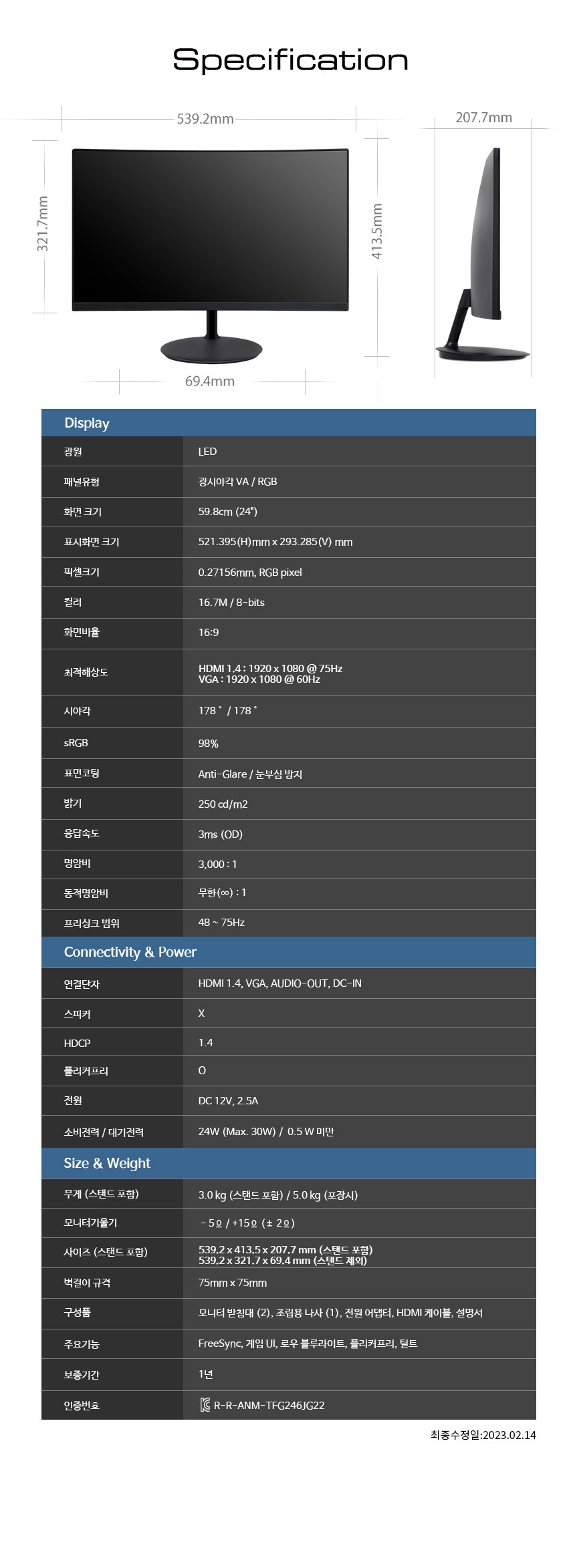The height and width of the screenshot is (1568, 575).
Task: Click the HDMI 1.4 resolution 75Hz value
Action: coord(270,668)
